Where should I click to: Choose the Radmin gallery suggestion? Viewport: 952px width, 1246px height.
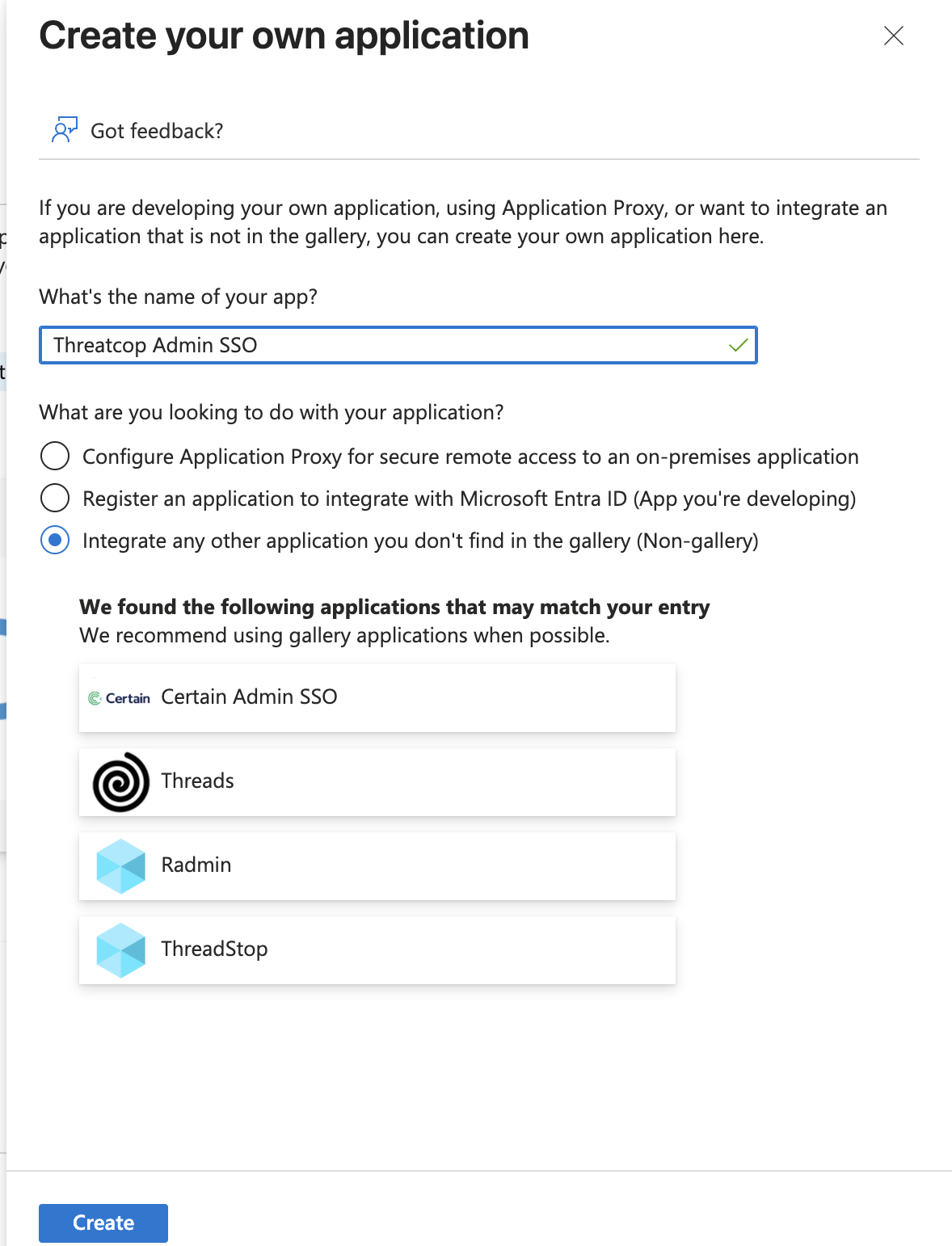point(377,866)
